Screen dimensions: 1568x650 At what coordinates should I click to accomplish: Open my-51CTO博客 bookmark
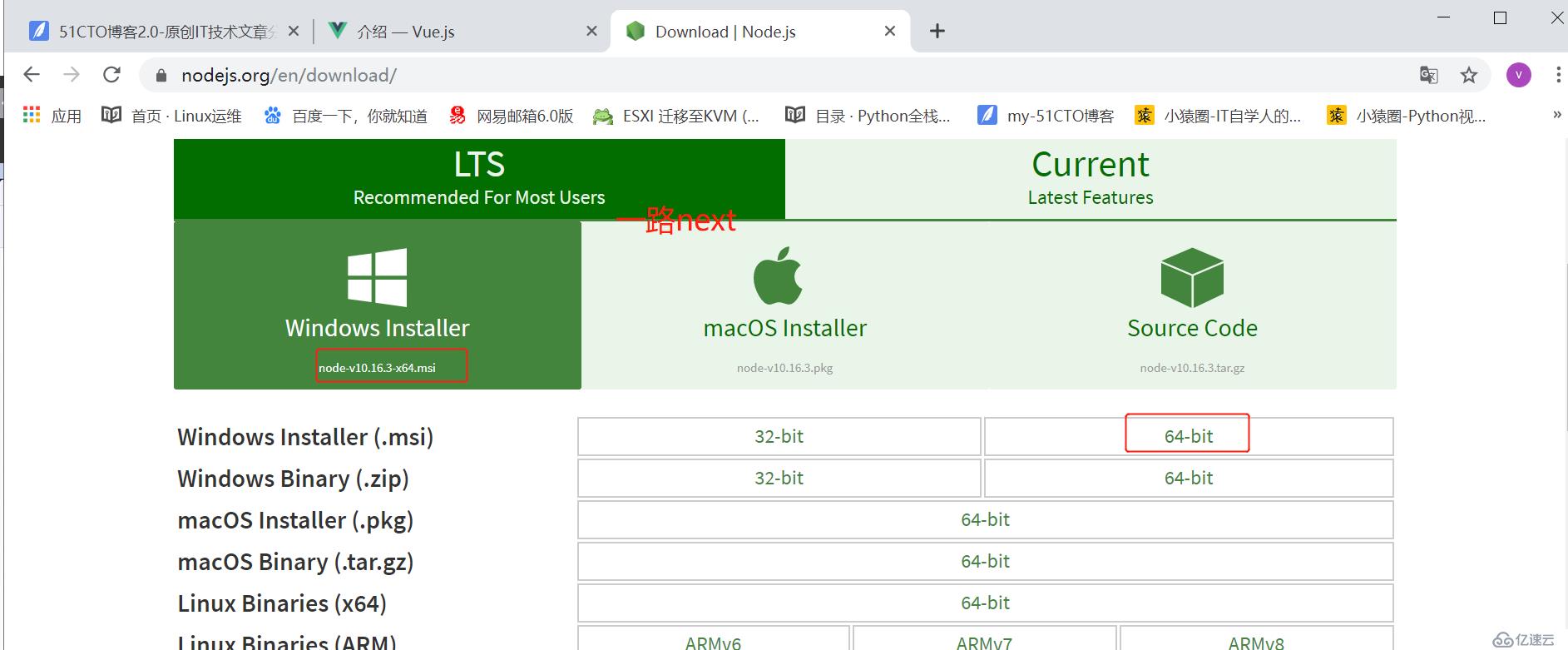(x=1046, y=116)
